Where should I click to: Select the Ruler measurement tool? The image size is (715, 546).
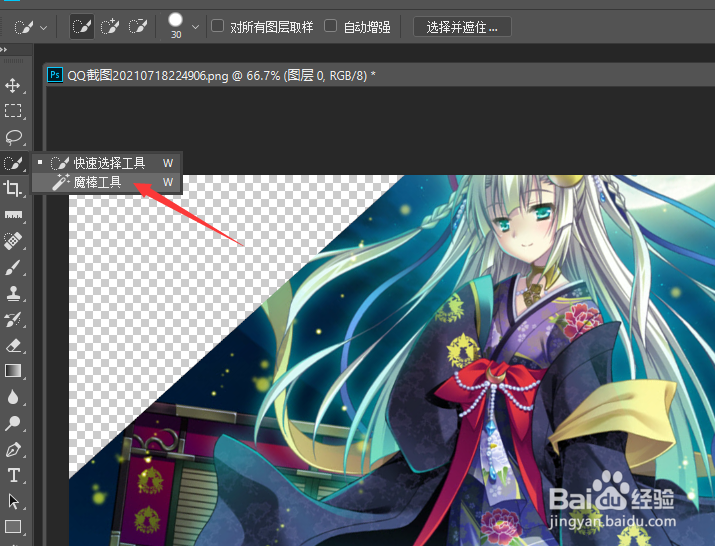point(13,214)
